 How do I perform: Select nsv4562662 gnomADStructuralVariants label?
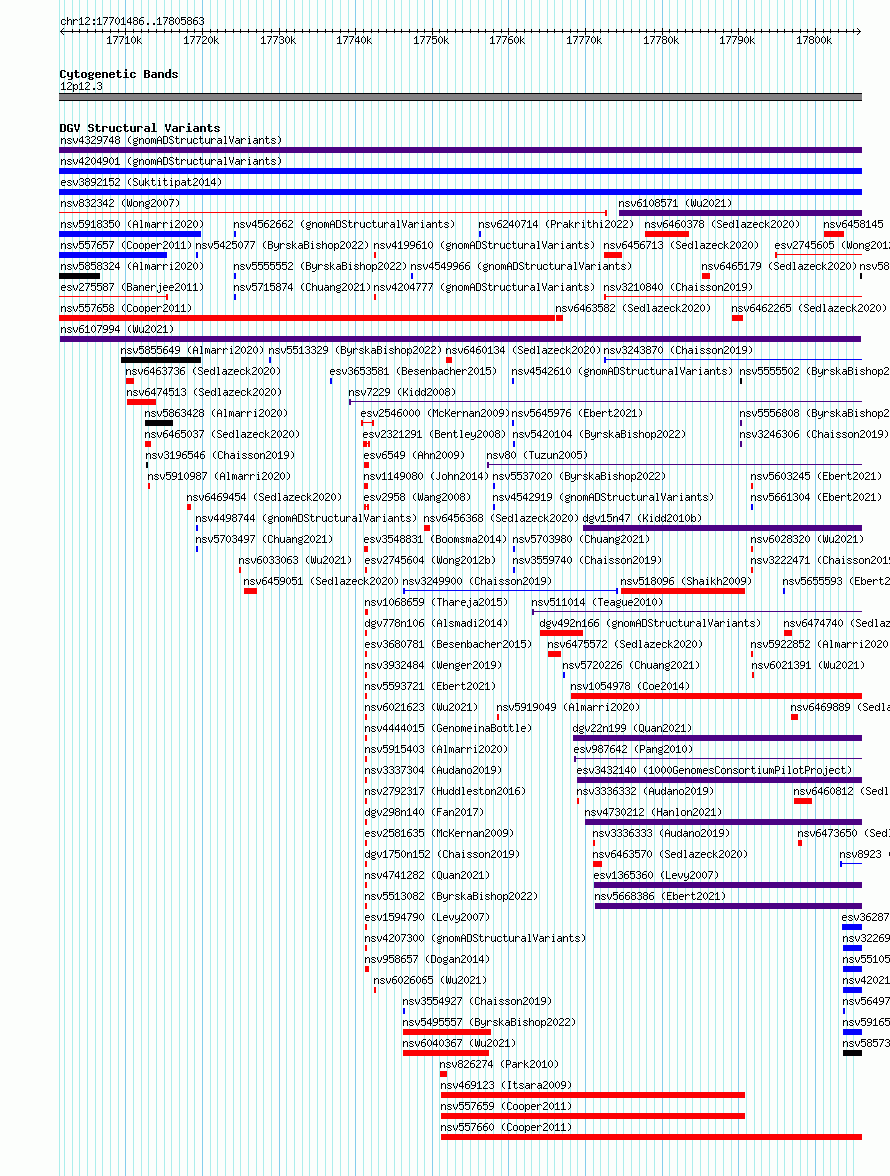344,224
